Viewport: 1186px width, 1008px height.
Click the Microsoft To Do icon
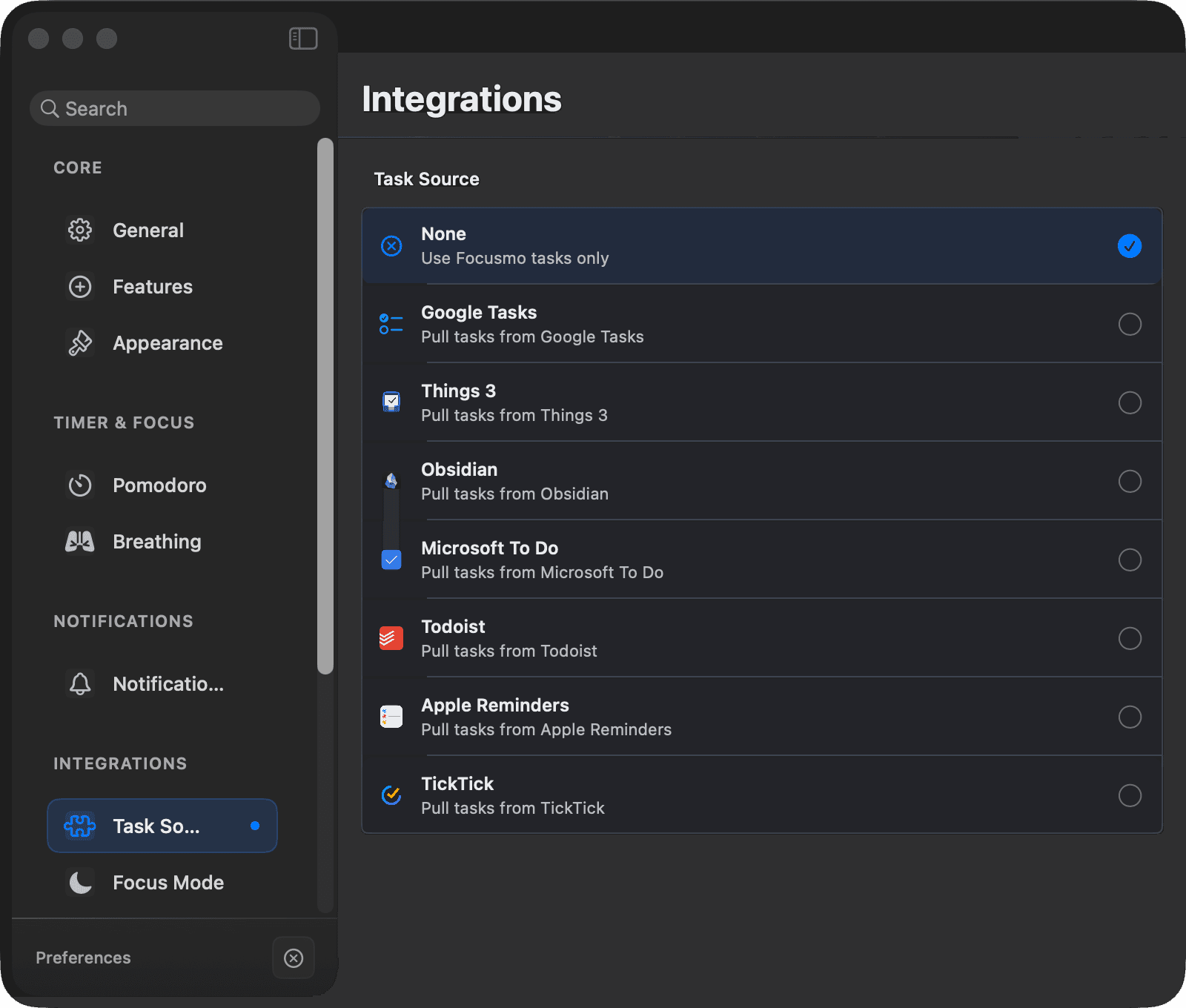point(391,560)
